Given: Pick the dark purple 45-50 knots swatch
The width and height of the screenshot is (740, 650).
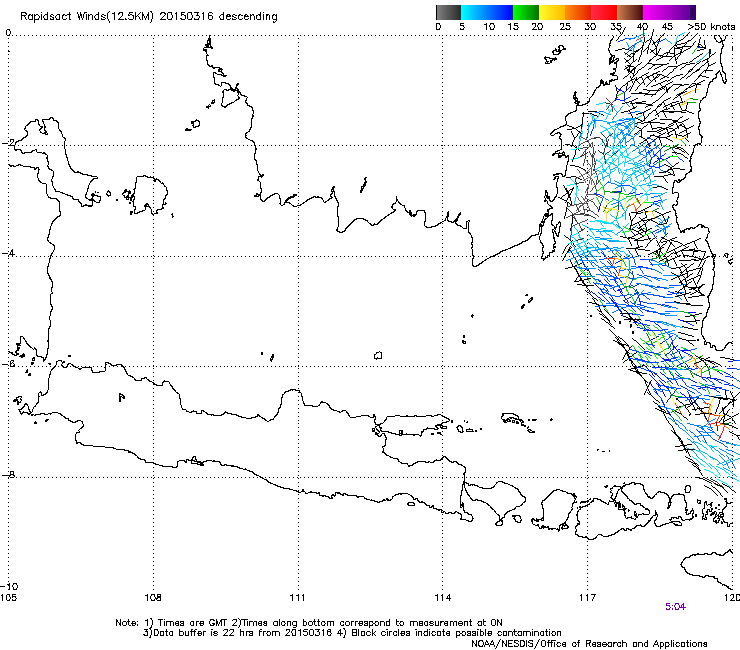Looking at the screenshot, I should (x=682, y=12).
